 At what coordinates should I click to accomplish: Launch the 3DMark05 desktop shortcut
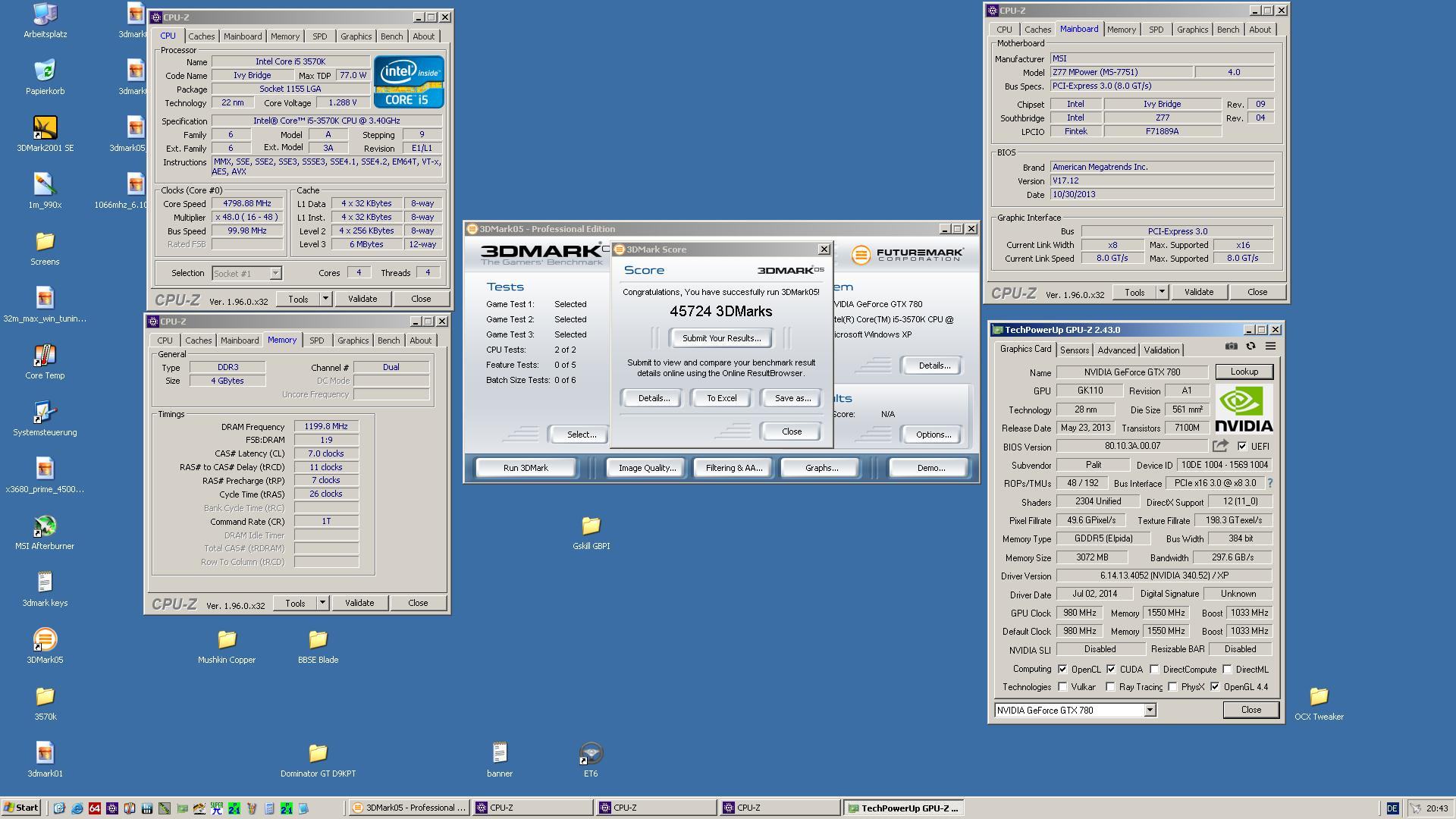(45, 645)
